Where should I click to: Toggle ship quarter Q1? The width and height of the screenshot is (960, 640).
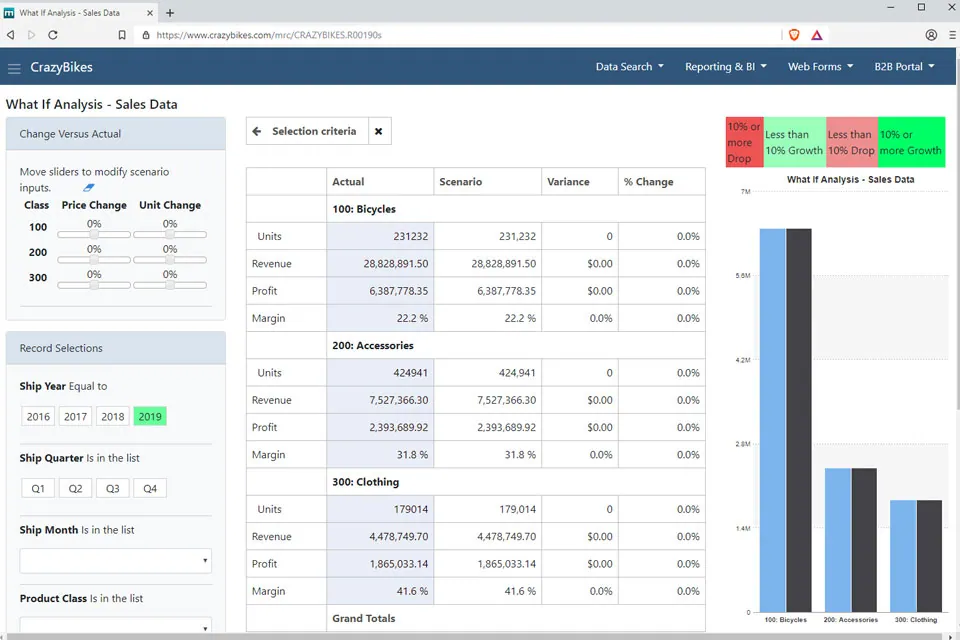tap(38, 488)
